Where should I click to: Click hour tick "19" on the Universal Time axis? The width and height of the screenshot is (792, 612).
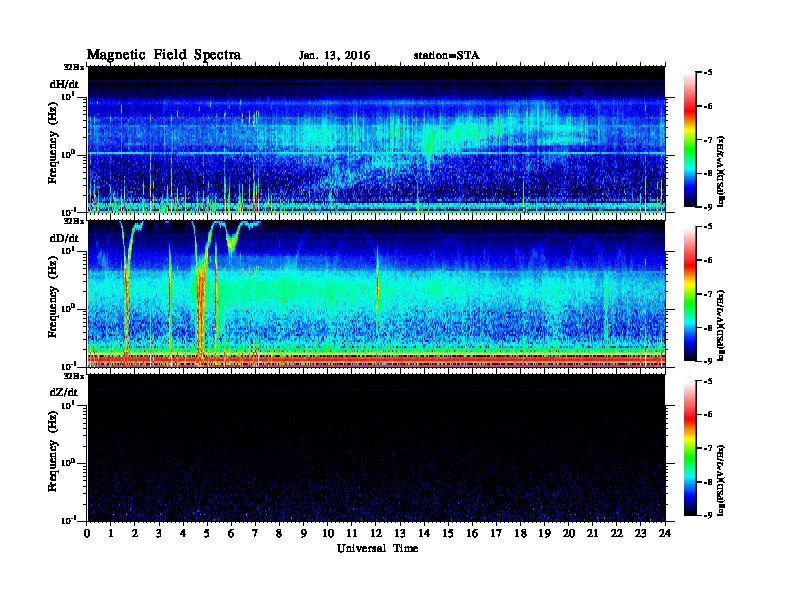pos(544,534)
